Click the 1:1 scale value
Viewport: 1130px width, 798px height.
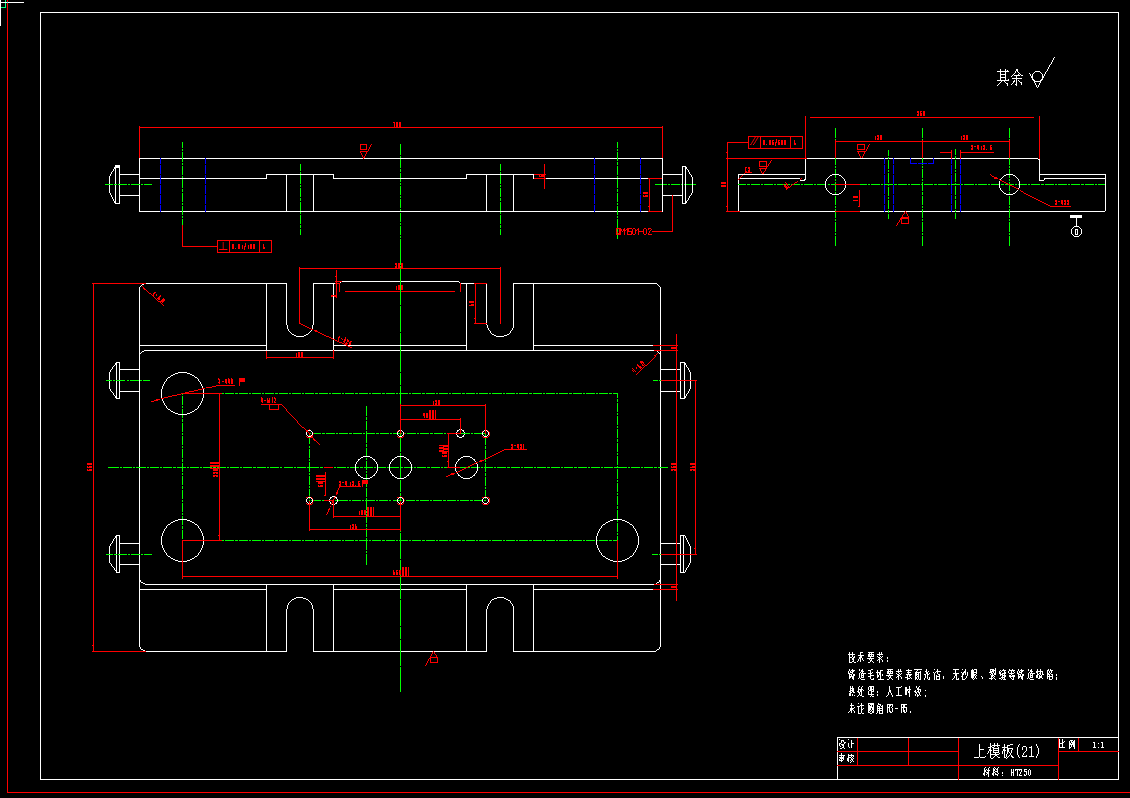1098,745
